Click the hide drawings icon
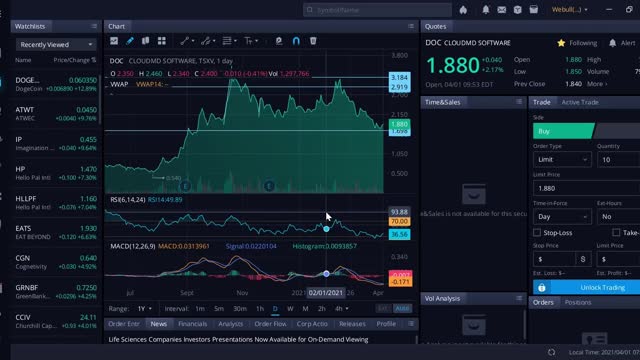The width and height of the screenshot is (640, 360). (x=279, y=41)
